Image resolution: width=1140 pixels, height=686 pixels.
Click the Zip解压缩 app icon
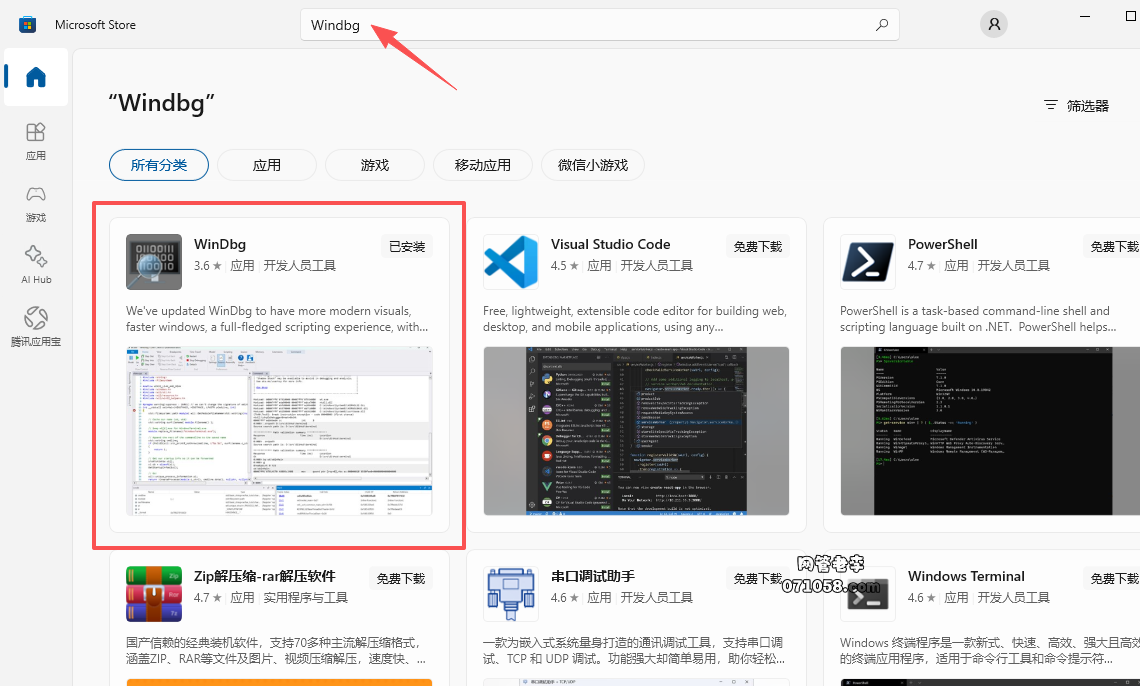(x=154, y=594)
